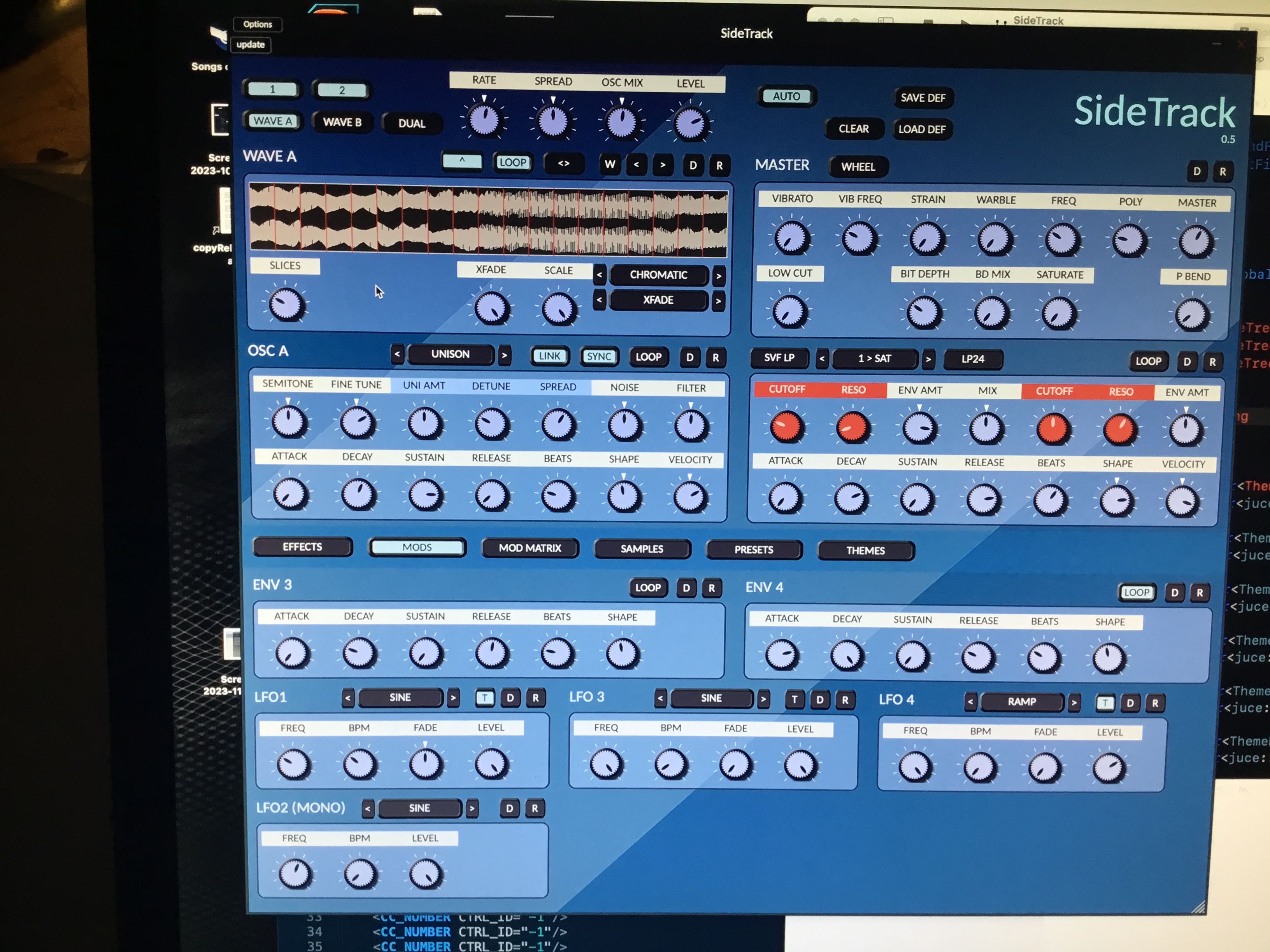The height and width of the screenshot is (952, 1270).
Task: Toggle the LINK button in OSC A
Action: (549, 356)
